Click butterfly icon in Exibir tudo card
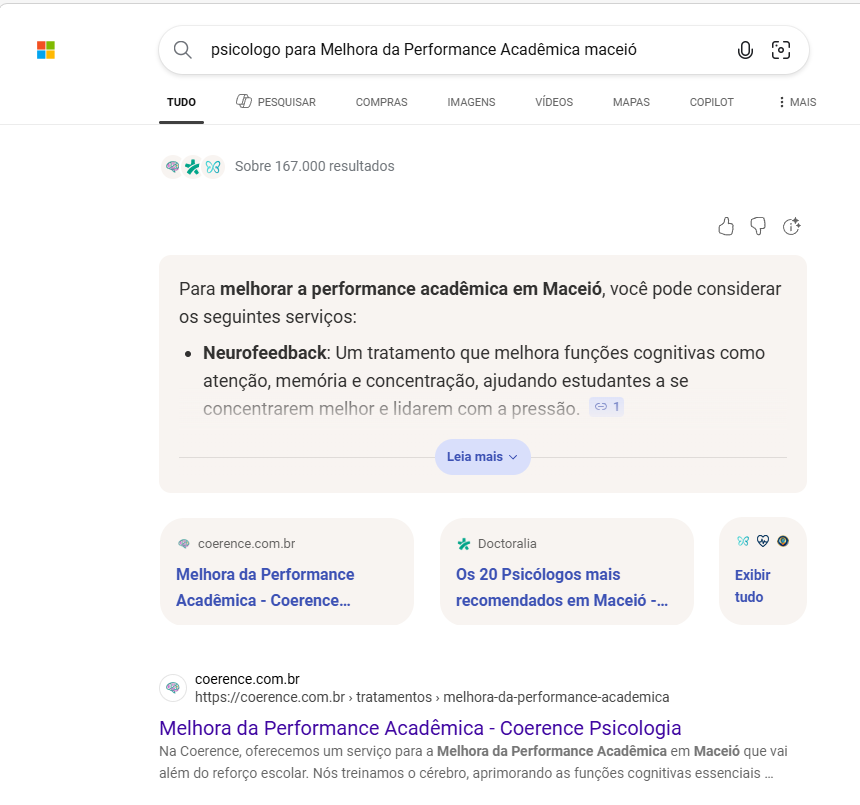The width and height of the screenshot is (860, 805). click(743, 541)
